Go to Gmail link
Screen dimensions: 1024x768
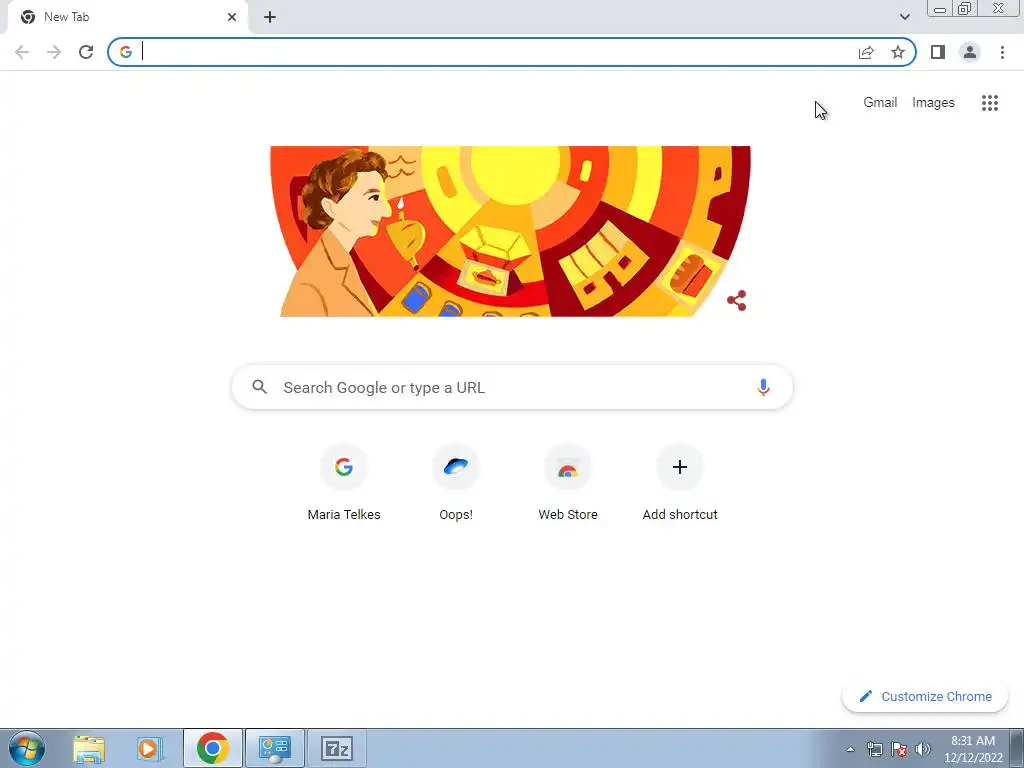(880, 103)
